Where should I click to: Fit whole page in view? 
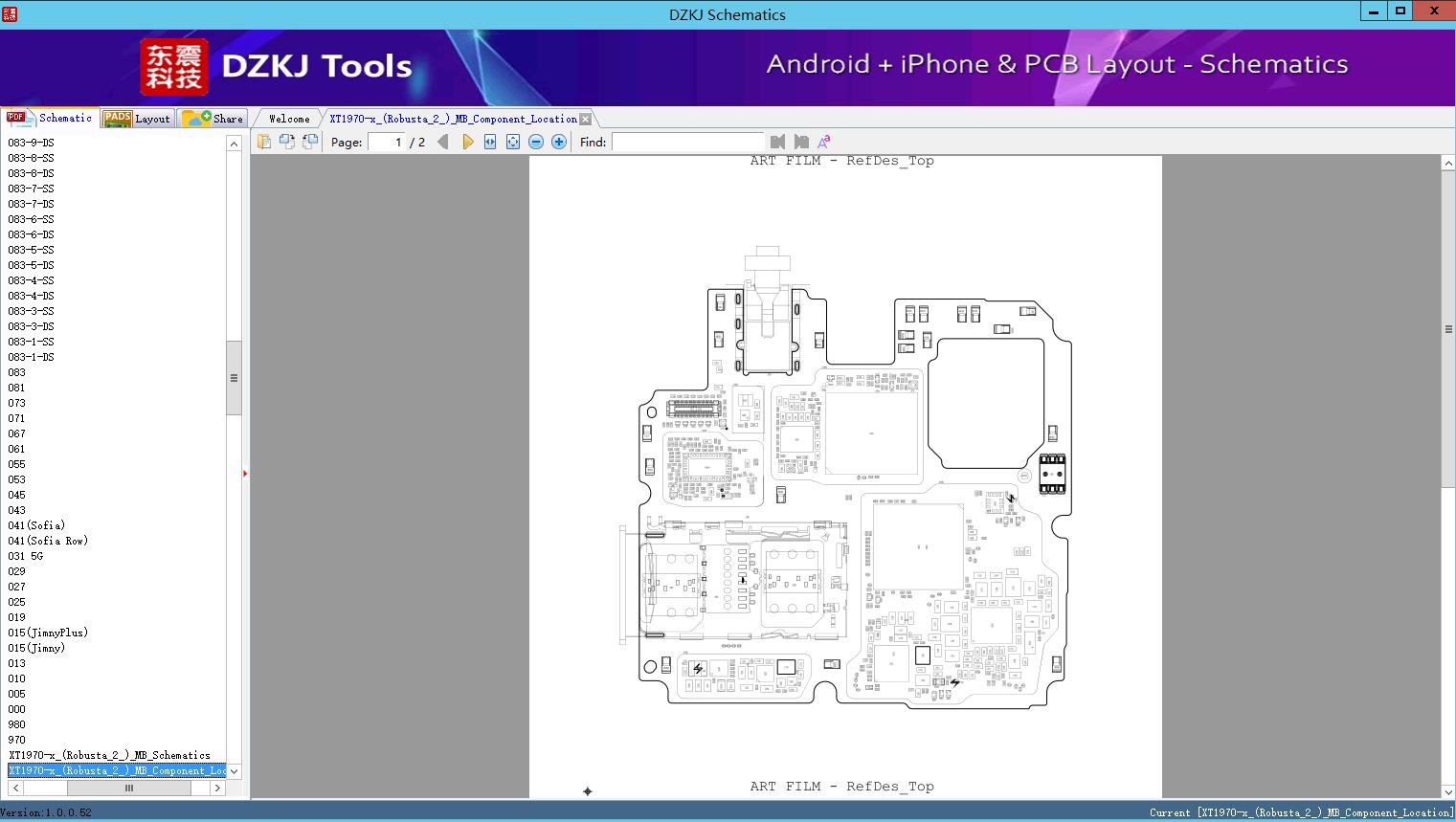point(513,142)
